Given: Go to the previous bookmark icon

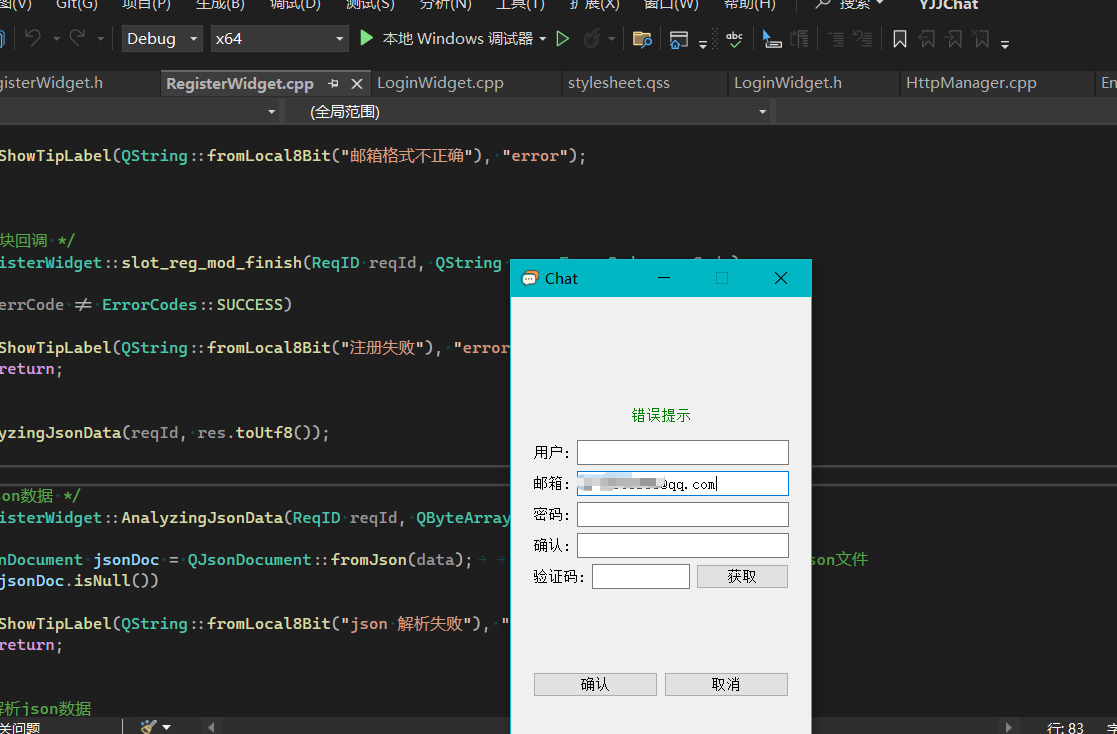Looking at the screenshot, I should pos(927,39).
